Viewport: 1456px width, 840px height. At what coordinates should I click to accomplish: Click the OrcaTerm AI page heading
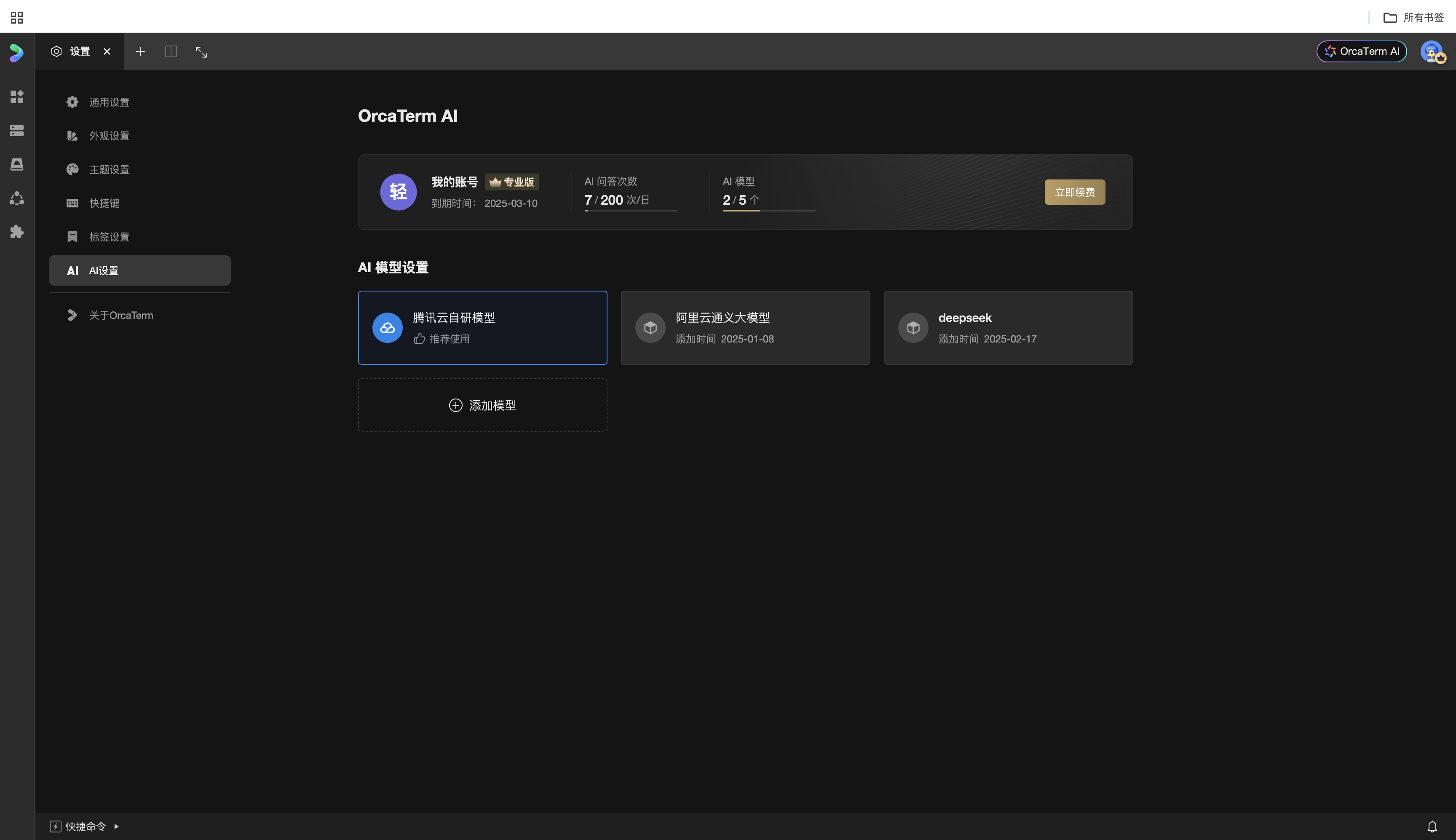click(x=408, y=115)
